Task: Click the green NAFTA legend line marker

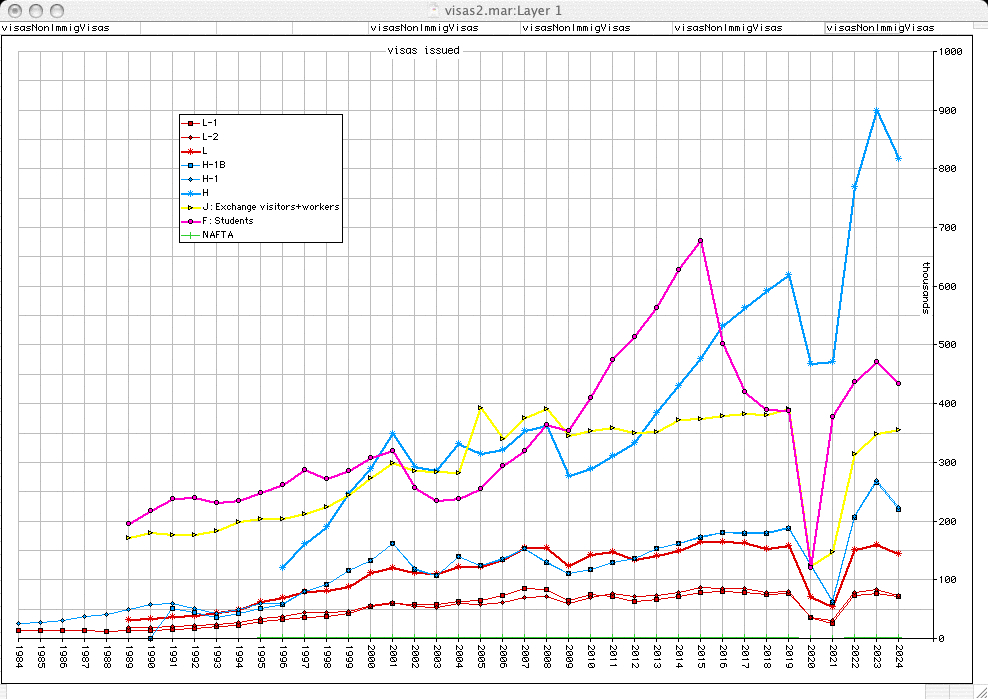Action: pos(190,234)
